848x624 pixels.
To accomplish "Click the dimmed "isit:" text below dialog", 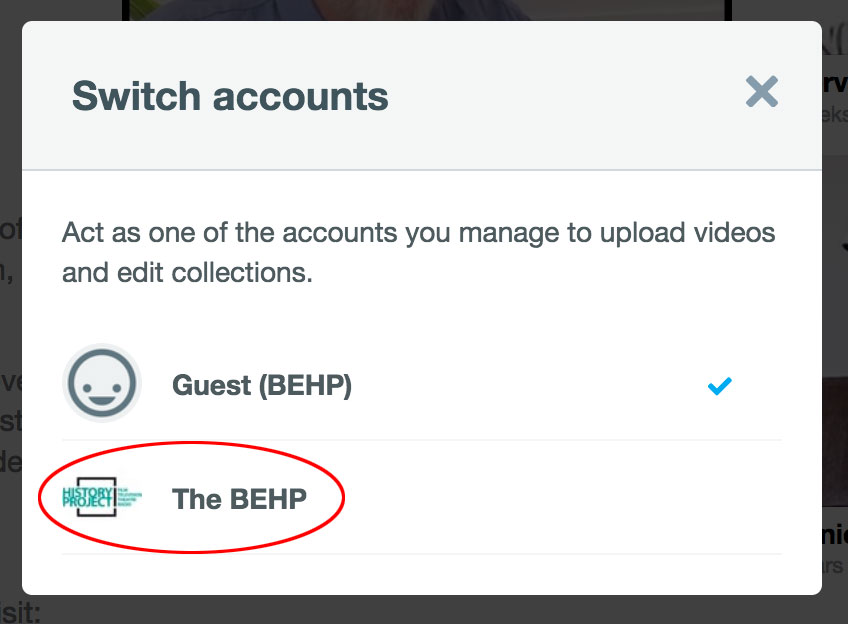I will pyautogui.click(x=20, y=612).
